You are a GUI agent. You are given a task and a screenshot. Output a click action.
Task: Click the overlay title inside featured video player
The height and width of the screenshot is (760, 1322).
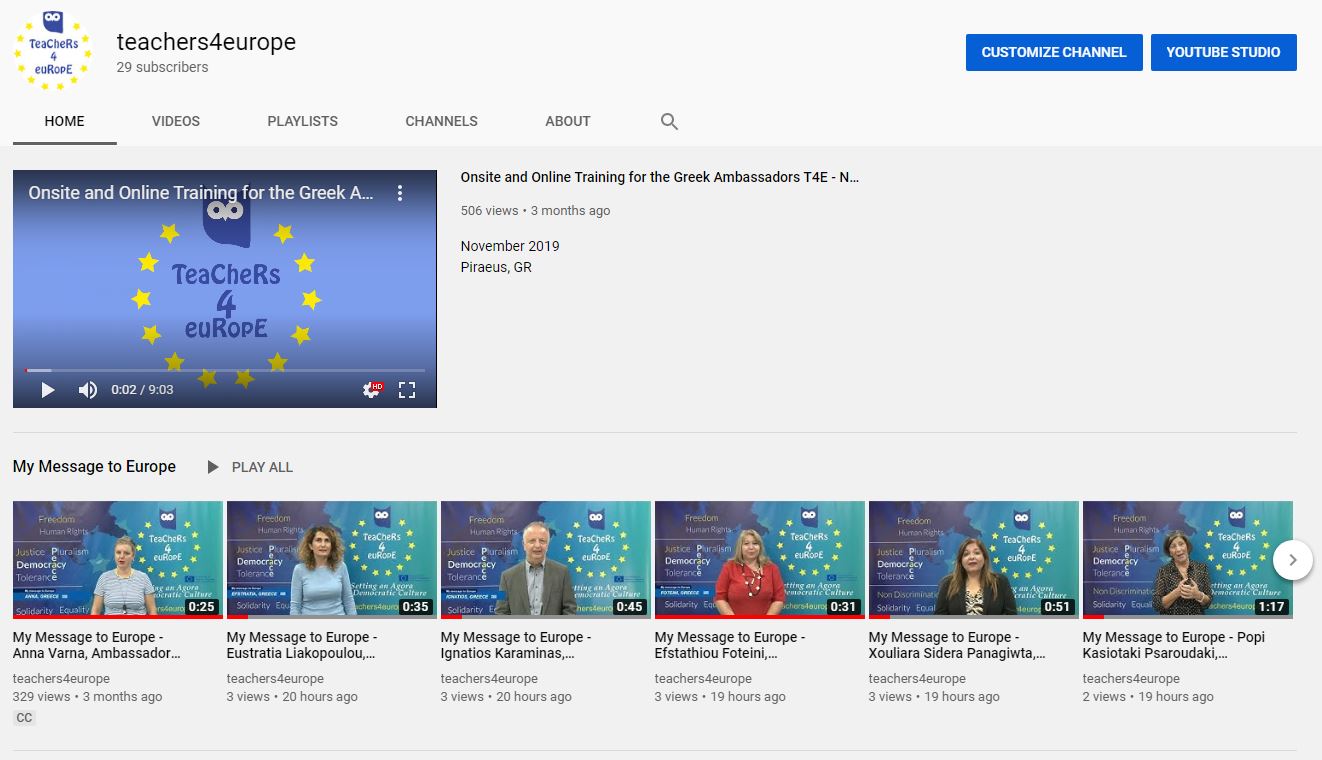pos(201,193)
